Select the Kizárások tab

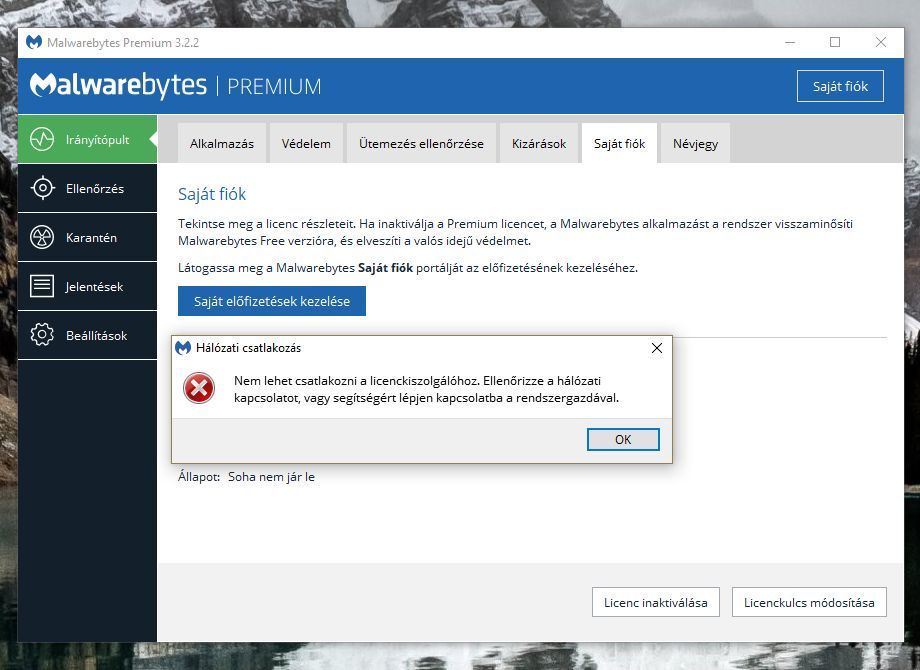coord(539,143)
